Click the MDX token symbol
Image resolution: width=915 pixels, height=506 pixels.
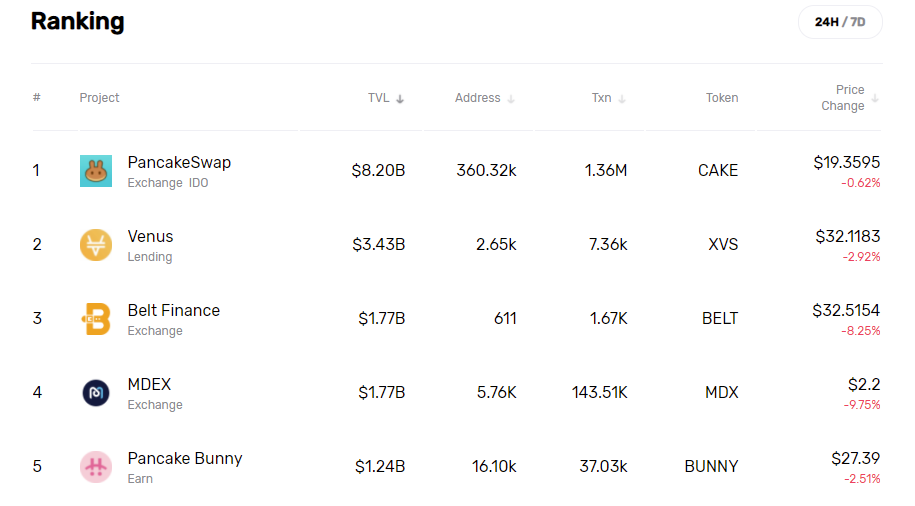tap(722, 393)
